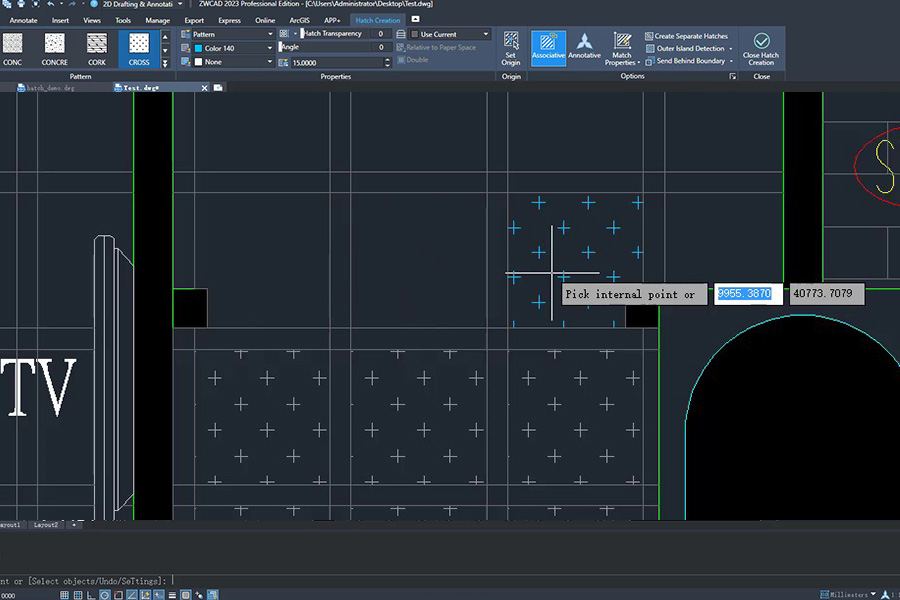Click Create Separate Hatches option

(686, 36)
